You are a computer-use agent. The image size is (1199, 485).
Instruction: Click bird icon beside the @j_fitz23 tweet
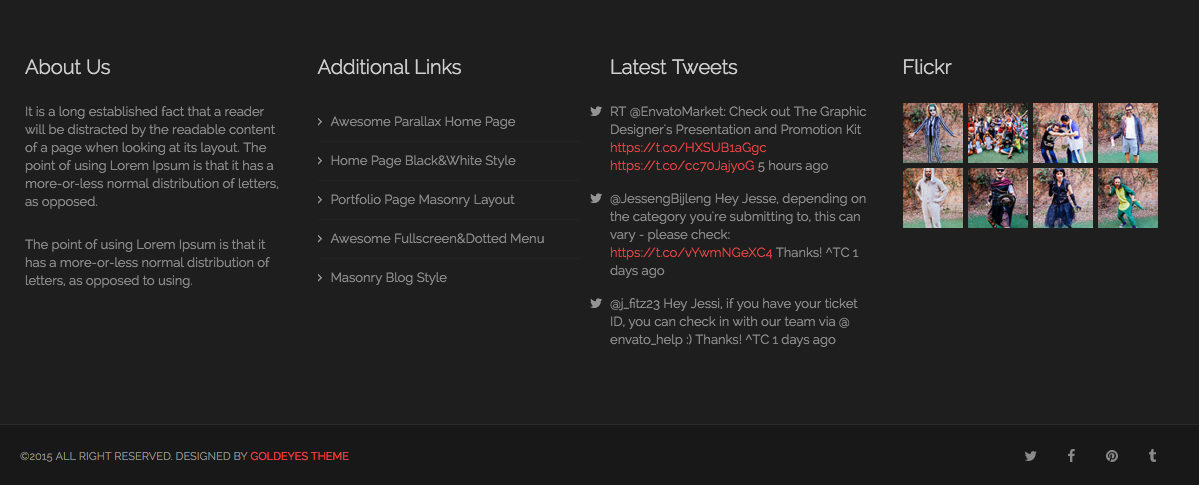pos(596,304)
